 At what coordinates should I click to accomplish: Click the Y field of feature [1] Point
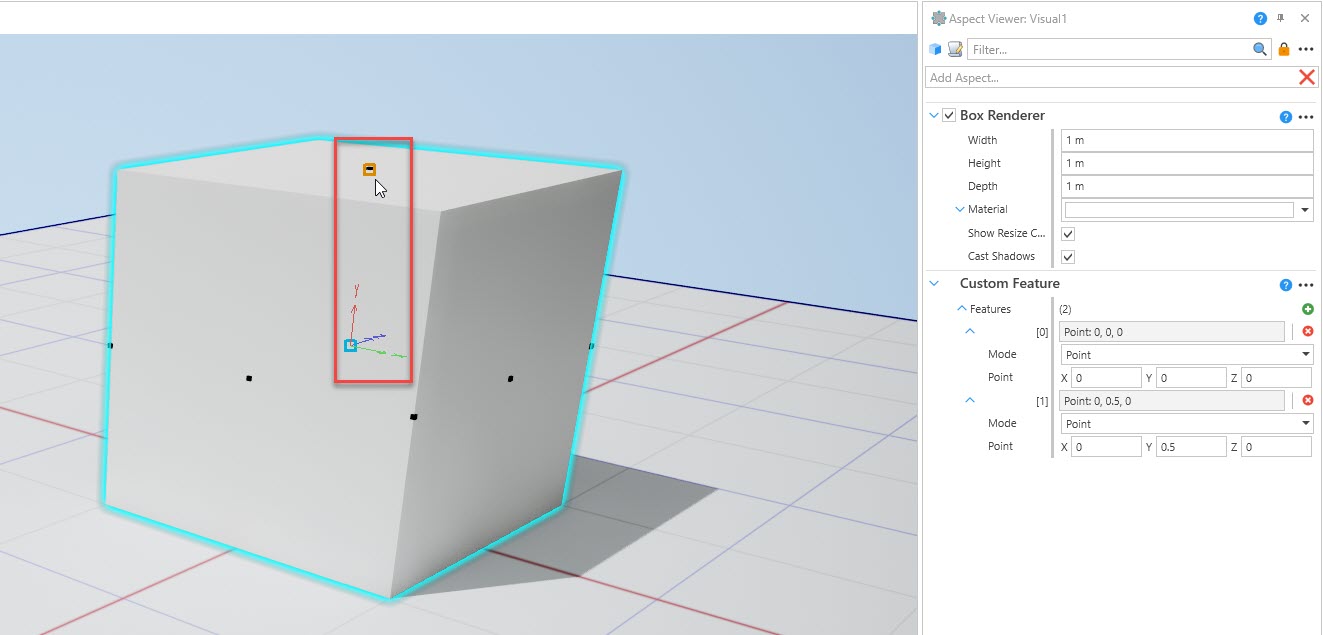point(1190,447)
